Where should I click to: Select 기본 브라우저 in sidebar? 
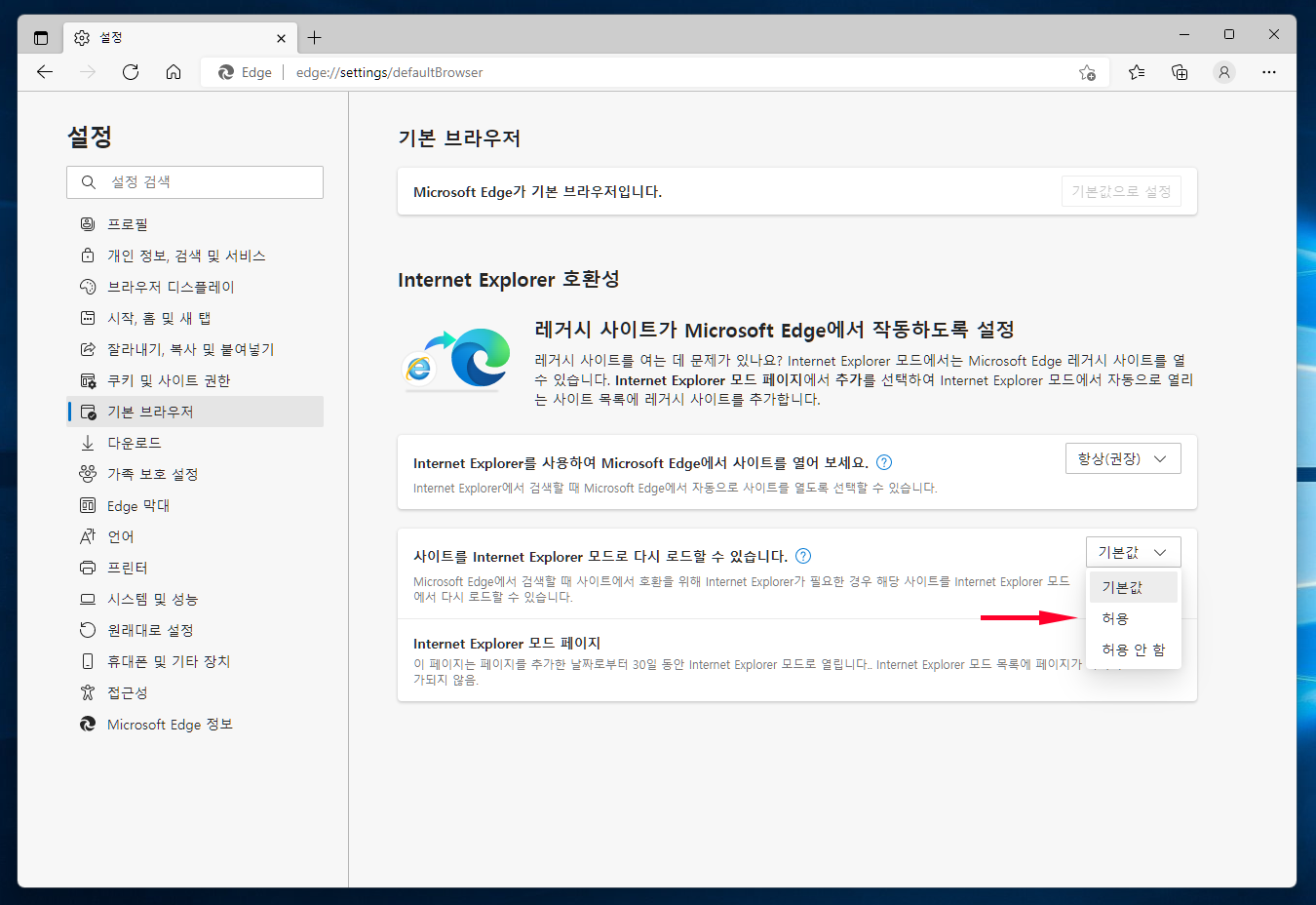pyautogui.click(x=195, y=412)
